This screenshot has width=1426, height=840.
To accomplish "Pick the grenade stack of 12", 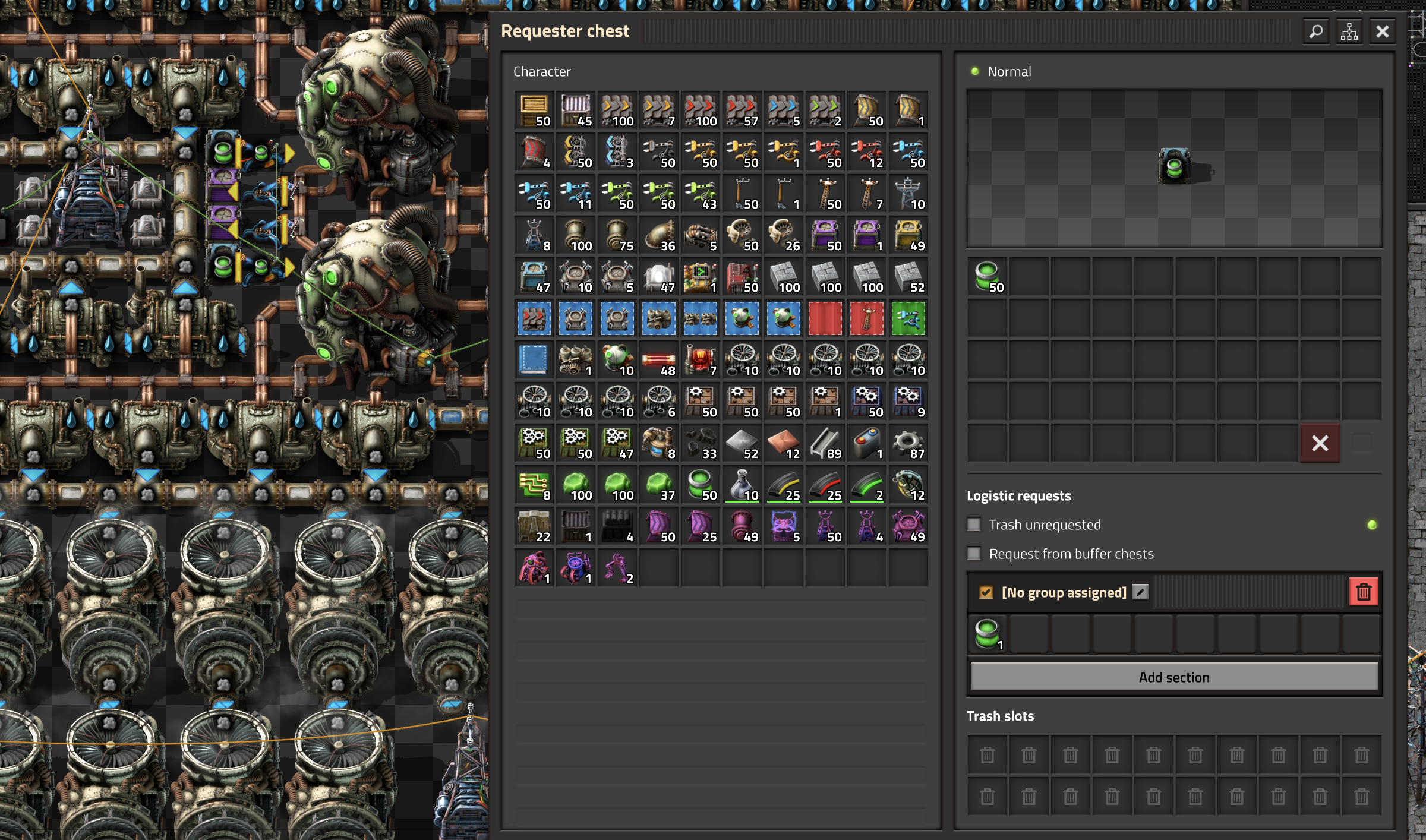I will tap(908, 485).
